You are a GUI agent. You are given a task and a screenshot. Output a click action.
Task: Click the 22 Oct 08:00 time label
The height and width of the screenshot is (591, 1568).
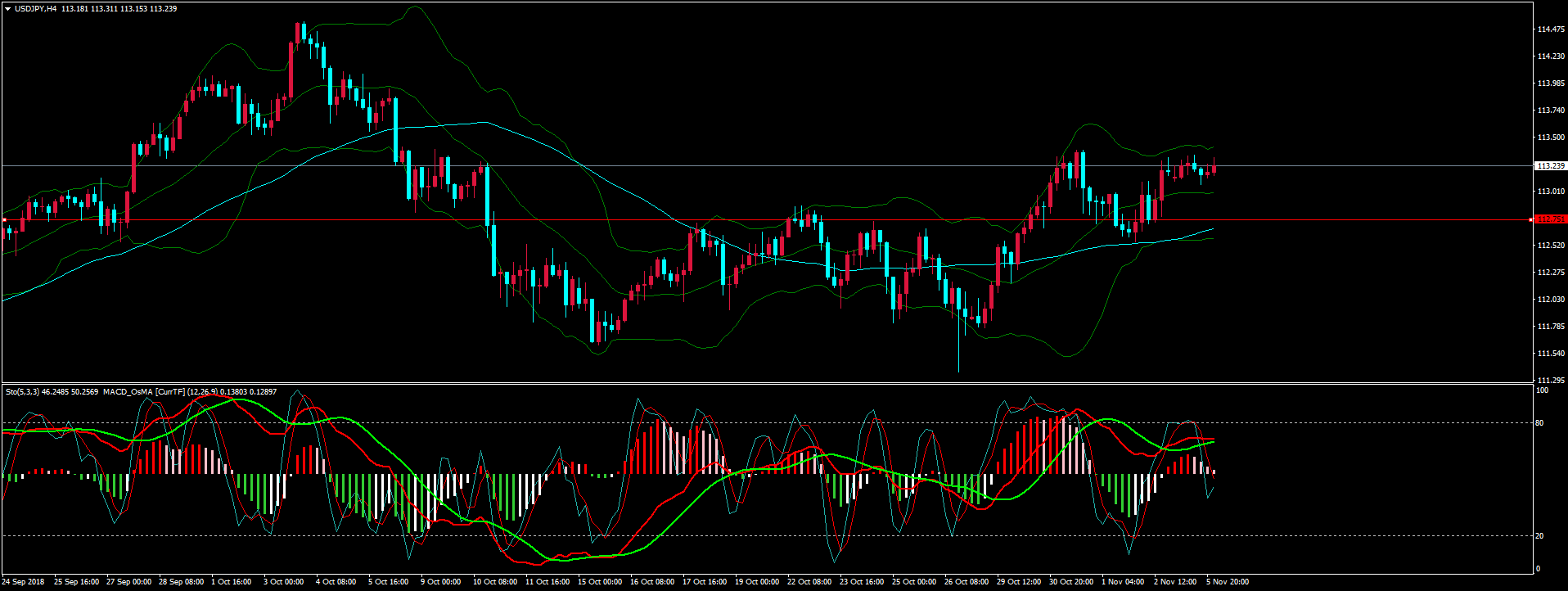[809, 582]
